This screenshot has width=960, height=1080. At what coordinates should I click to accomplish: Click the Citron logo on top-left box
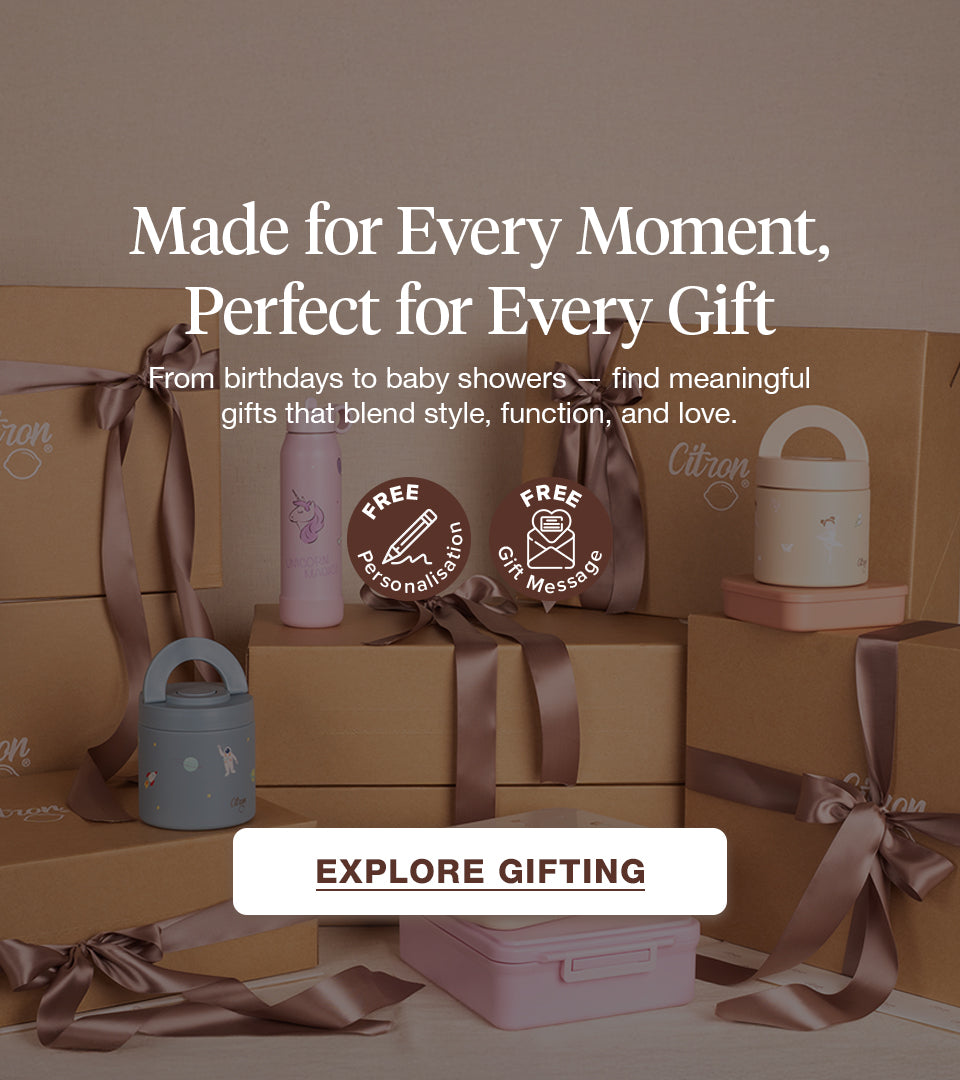25,444
